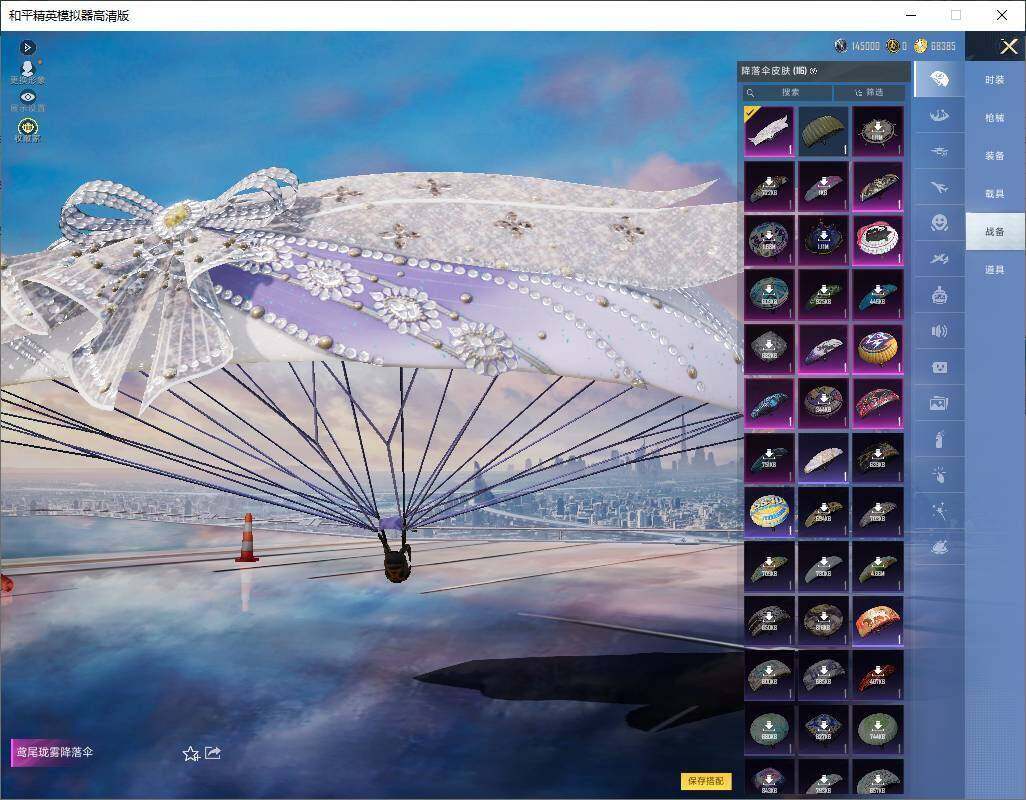This screenshot has width=1026, height=800.
Task: Open the 收藏家 collector badge icon
Action: (x=27, y=130)
